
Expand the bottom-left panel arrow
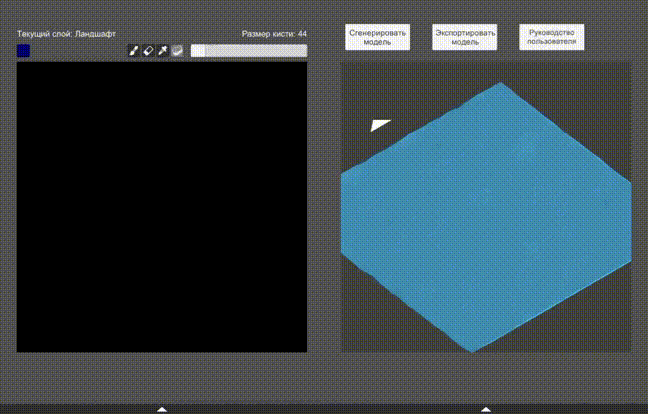[x=162, y=408]
